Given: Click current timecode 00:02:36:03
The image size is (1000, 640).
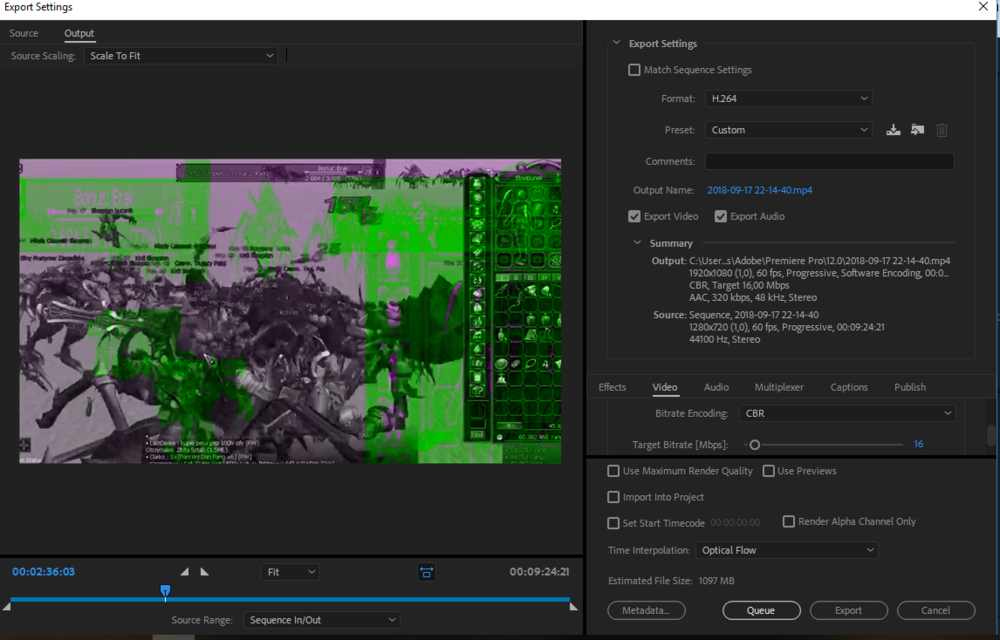Looking at the screenshot, I should pos(43,572).
